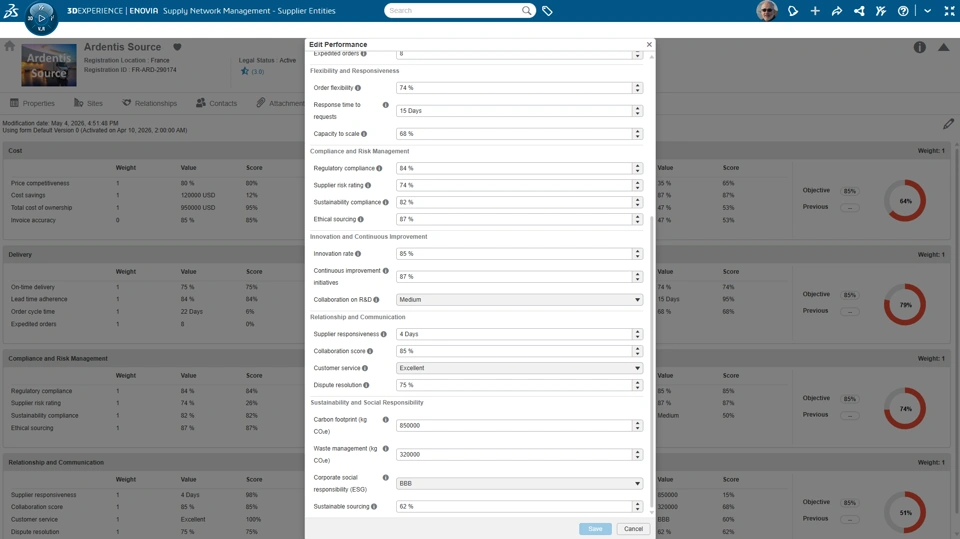Open the add plus icon in top bar

click(815, 11)
